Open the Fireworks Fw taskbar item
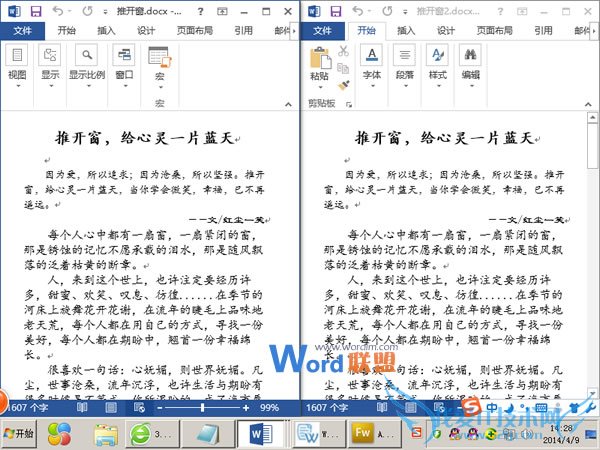The image size is (600, 450). [x=374, y=433]
